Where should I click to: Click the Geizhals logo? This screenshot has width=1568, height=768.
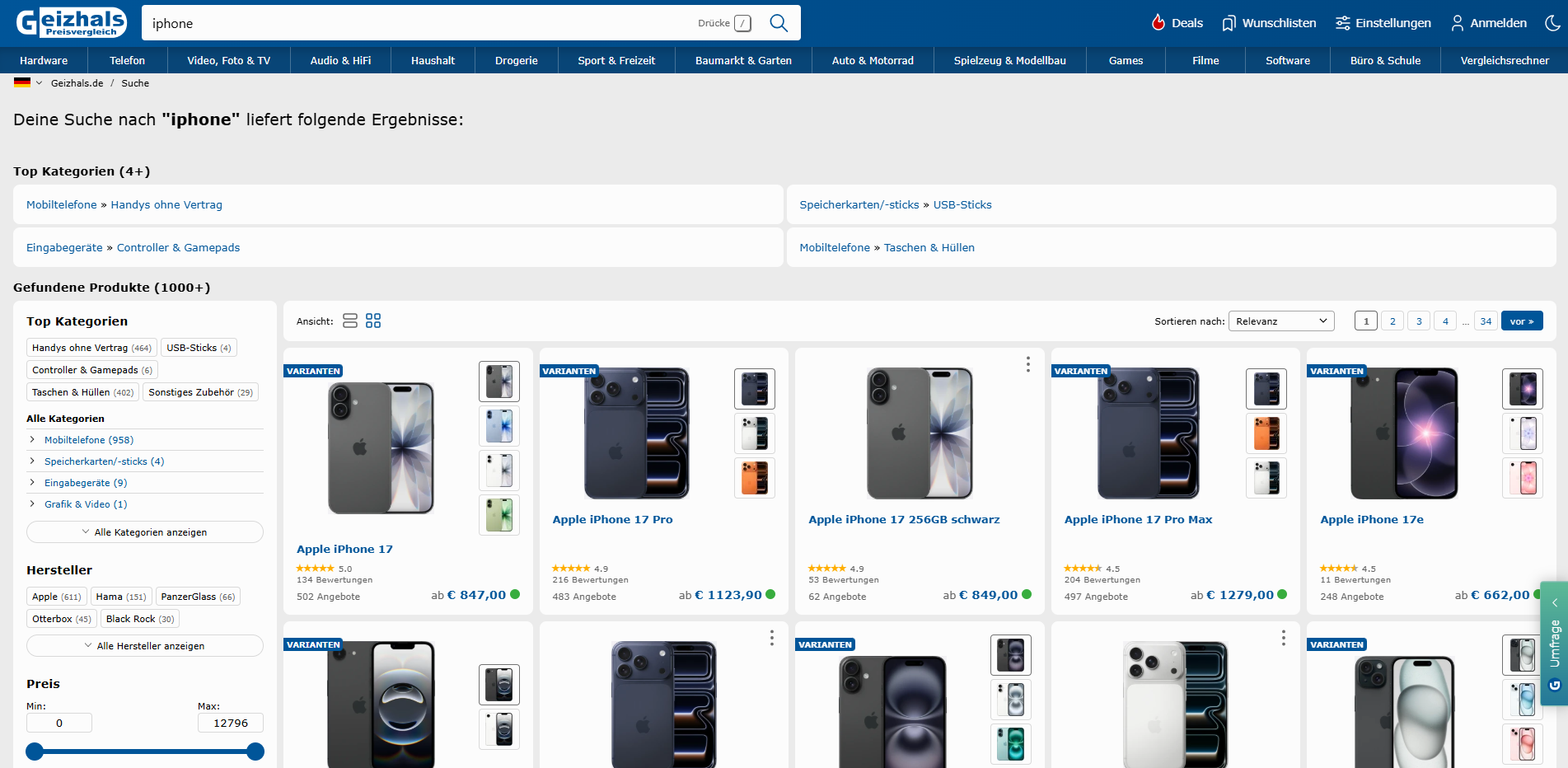click(x=72, y=22)
